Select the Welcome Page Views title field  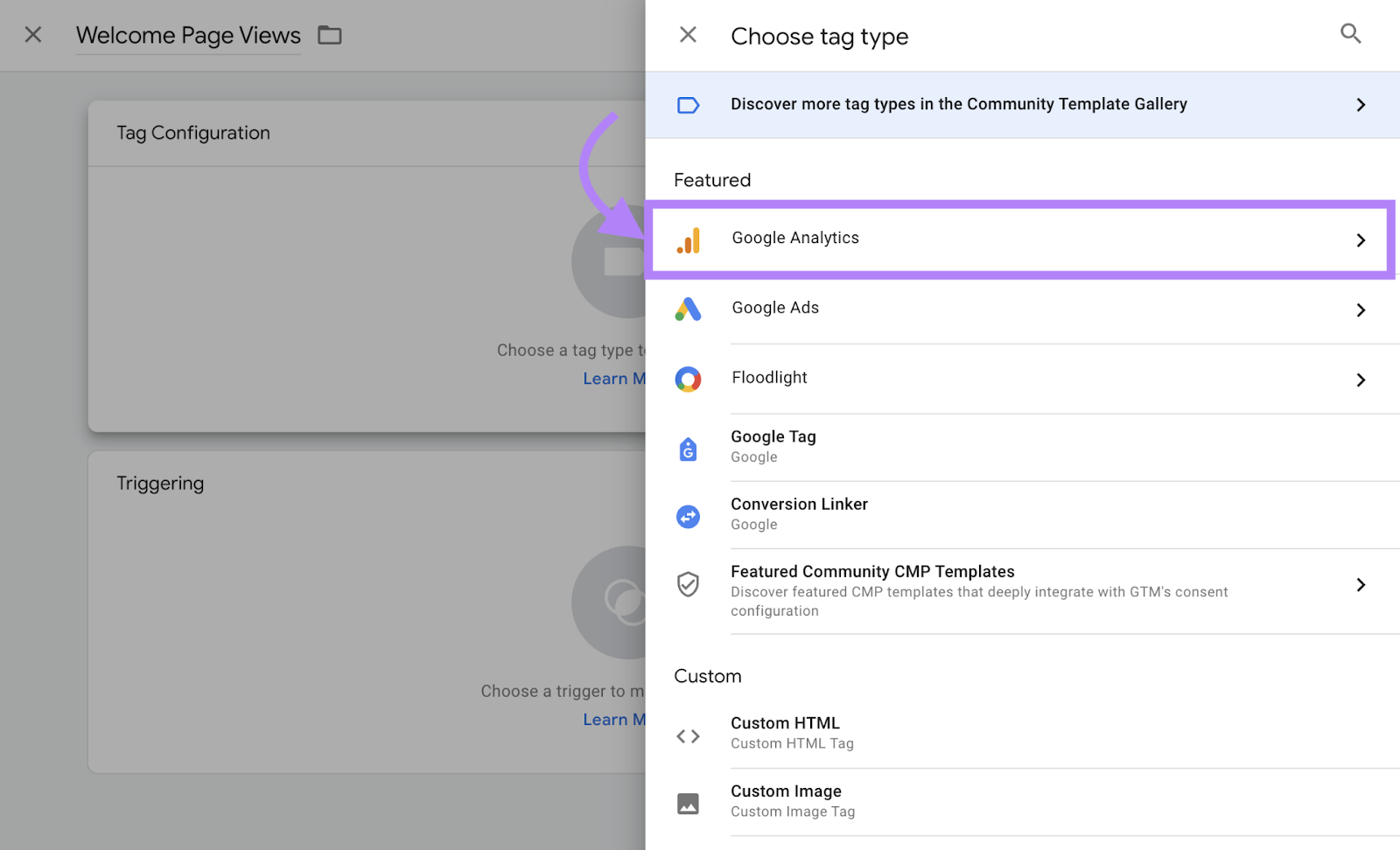[x=188, y=35]
